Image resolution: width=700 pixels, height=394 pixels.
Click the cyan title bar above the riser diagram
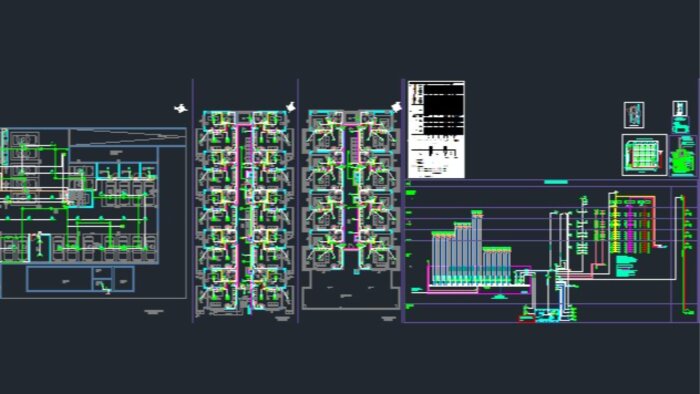point(556,182)
